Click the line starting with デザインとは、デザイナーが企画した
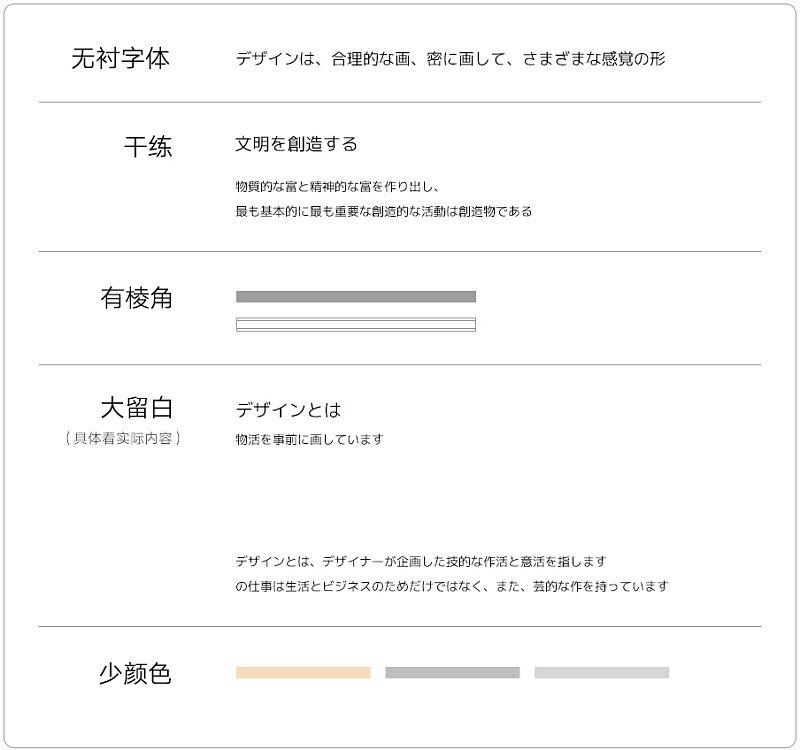The image size is (800, 750). click(x=420, y=561)
